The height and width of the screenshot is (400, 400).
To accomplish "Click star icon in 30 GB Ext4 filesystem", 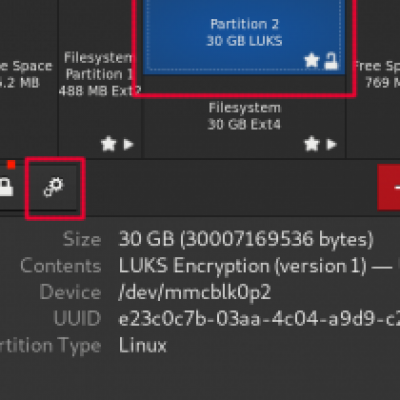I will [312, 144].
